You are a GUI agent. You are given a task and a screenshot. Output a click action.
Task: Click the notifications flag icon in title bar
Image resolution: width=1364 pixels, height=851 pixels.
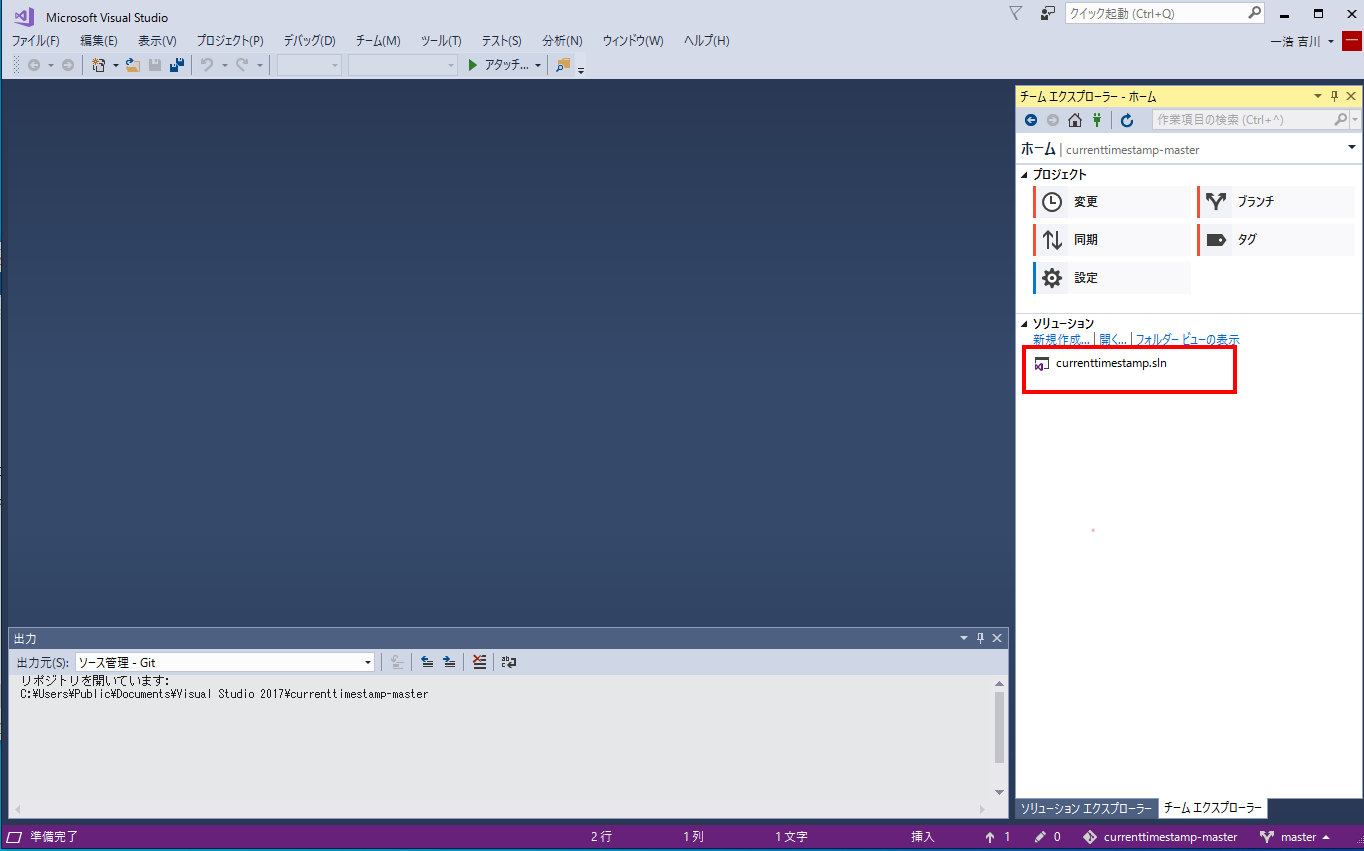pyautogui.click(x=1015, y=14)
